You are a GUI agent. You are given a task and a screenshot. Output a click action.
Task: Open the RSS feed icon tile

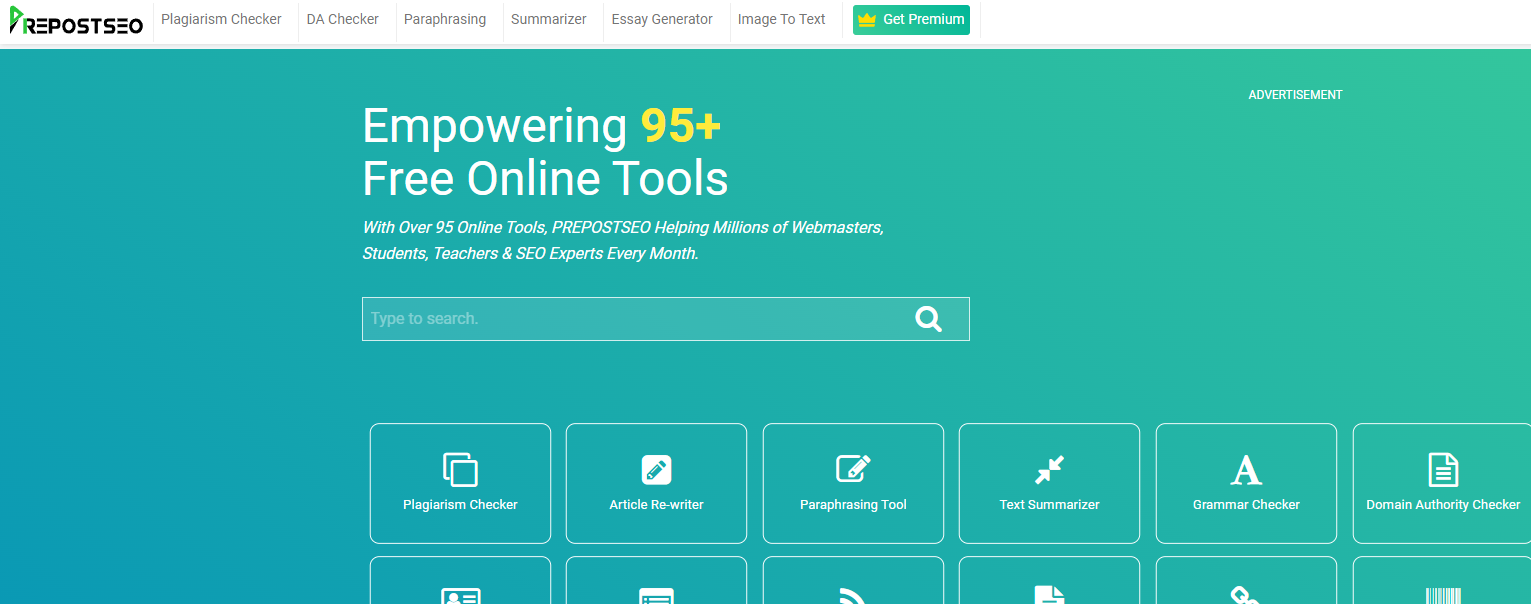tap(853, 594)
